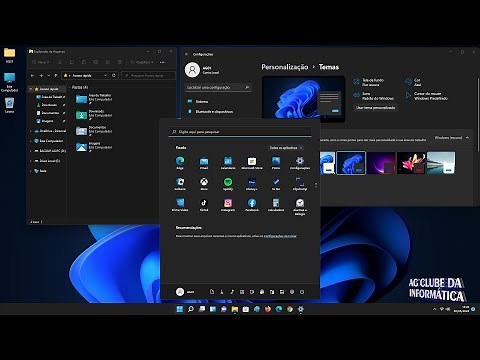Open the Classificar dropdown in Explorer
This screenshot has width=480, height=360.
(142, 62)
